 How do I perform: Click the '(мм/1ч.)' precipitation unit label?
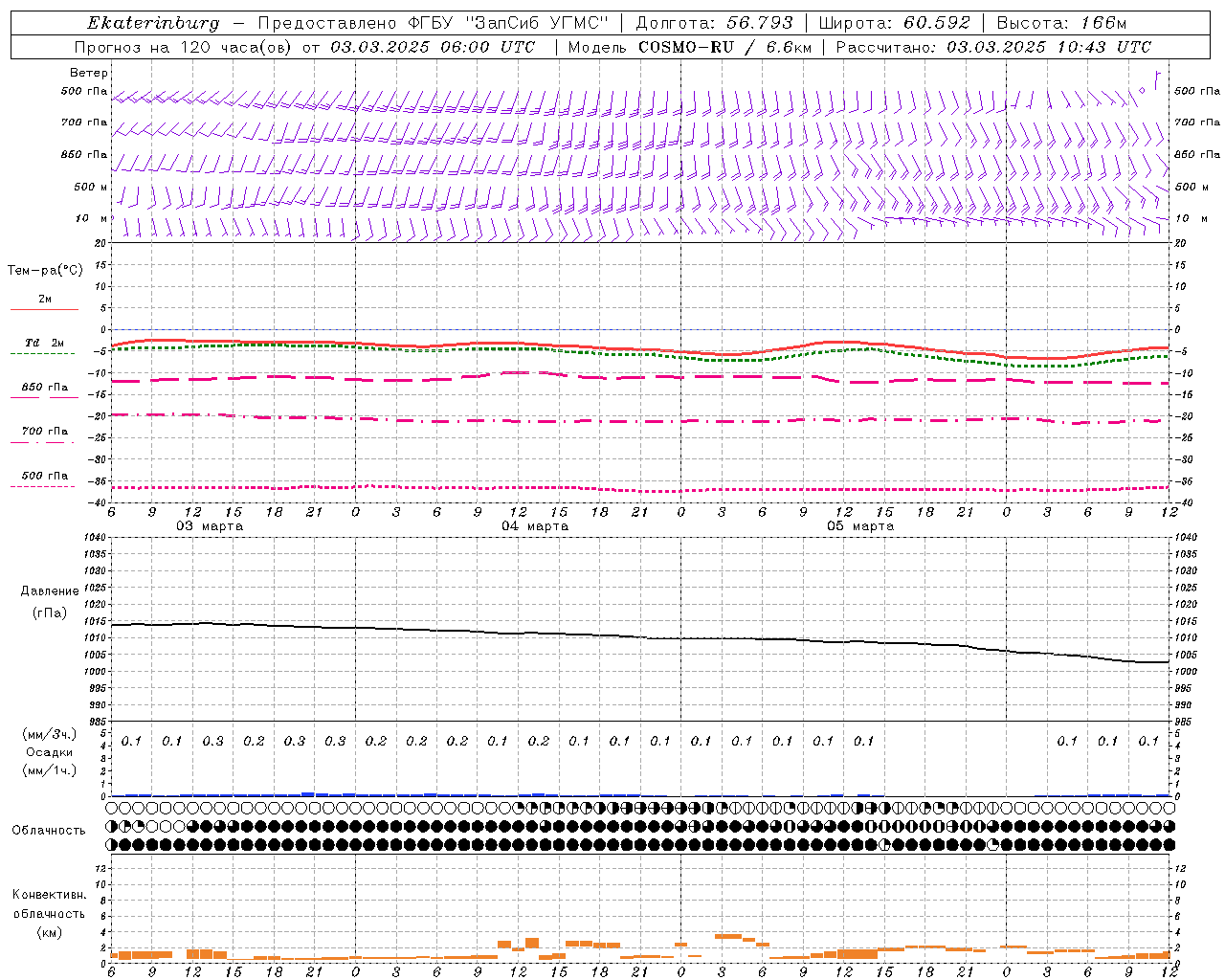click(50, 770)
